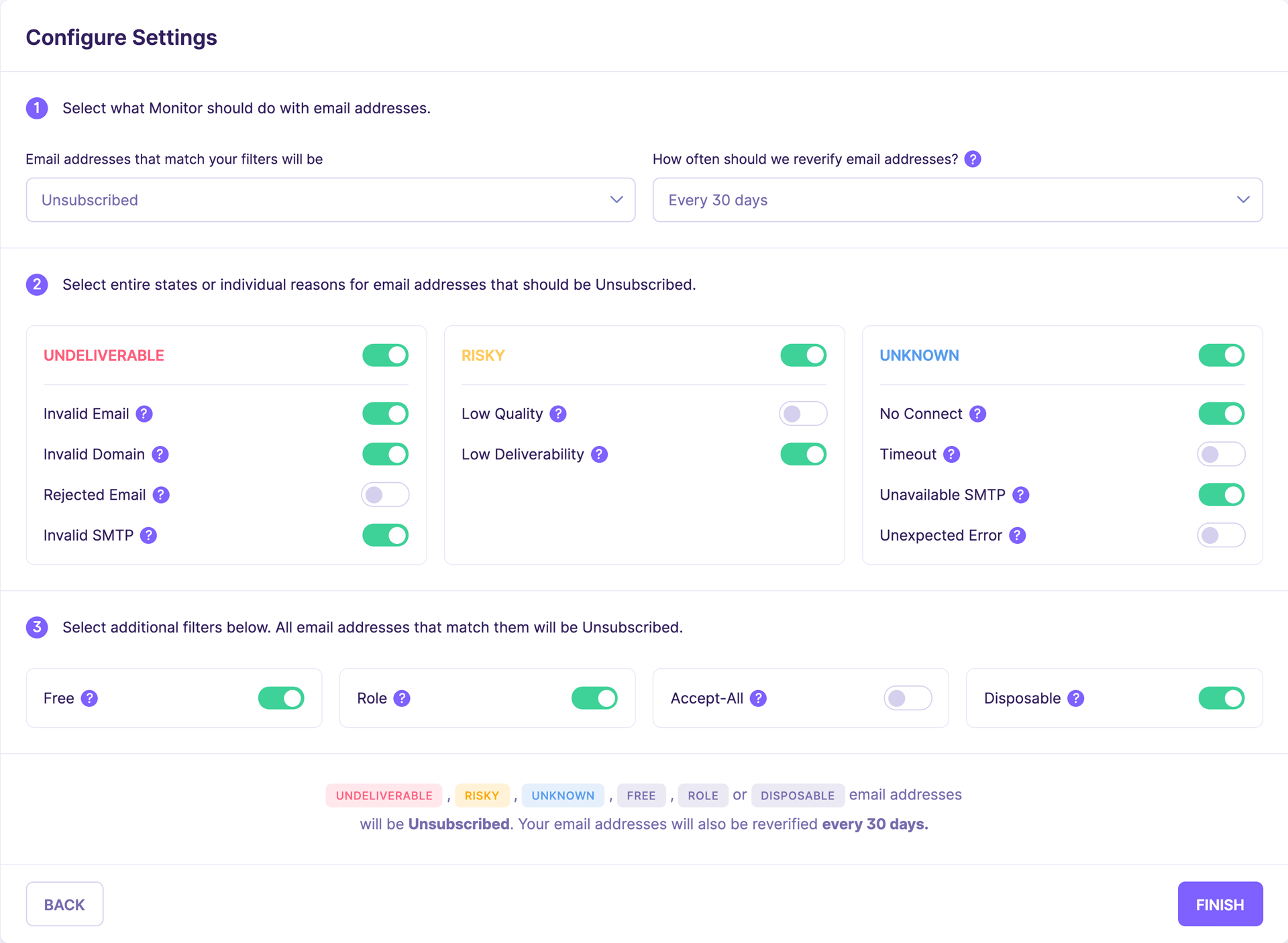Show help icon for Low Deliverability
Screen dimensions: 1288x943
pos(600,454)
